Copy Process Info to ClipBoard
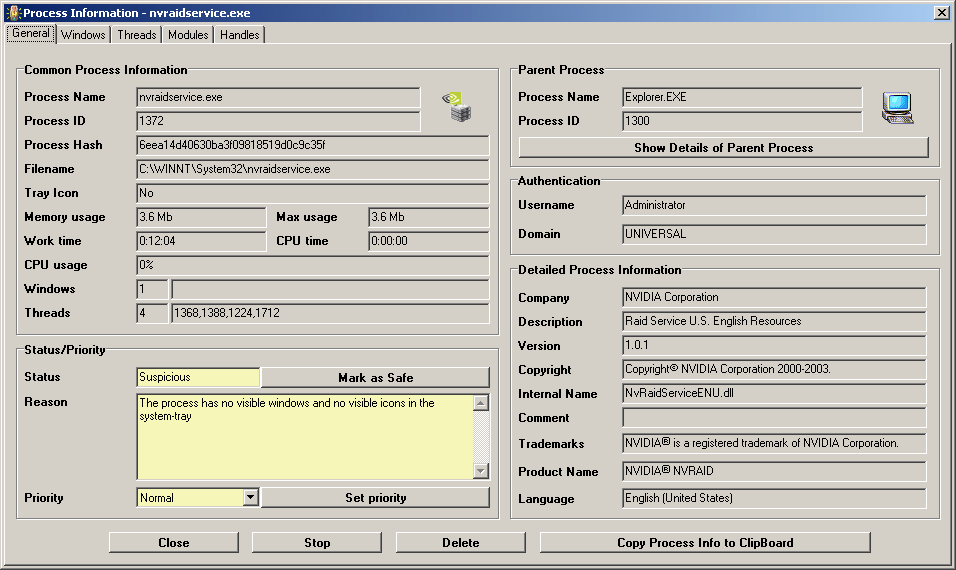 [x=705, y=543]
